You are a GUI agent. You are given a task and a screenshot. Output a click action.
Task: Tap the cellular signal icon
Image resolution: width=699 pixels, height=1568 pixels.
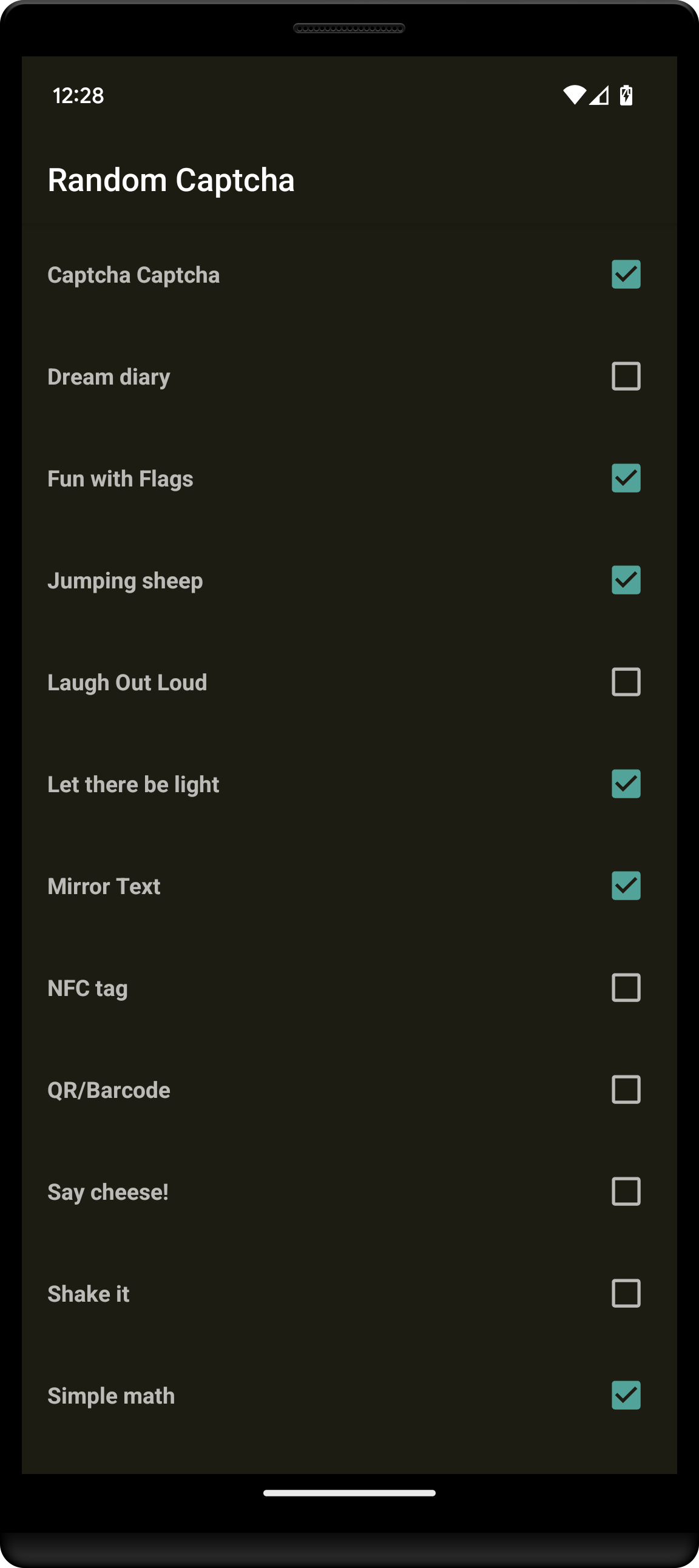click(x=599, y=95)
